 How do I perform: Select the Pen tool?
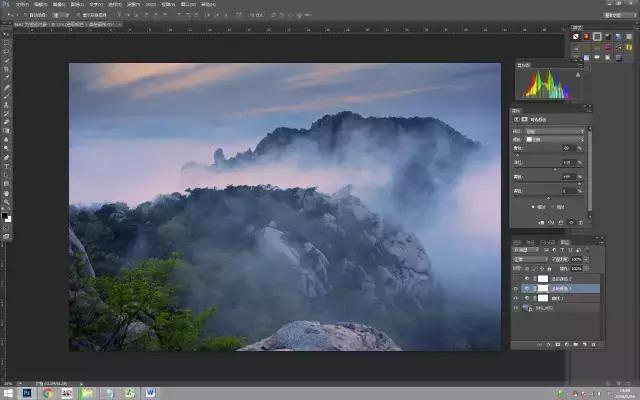6,158
